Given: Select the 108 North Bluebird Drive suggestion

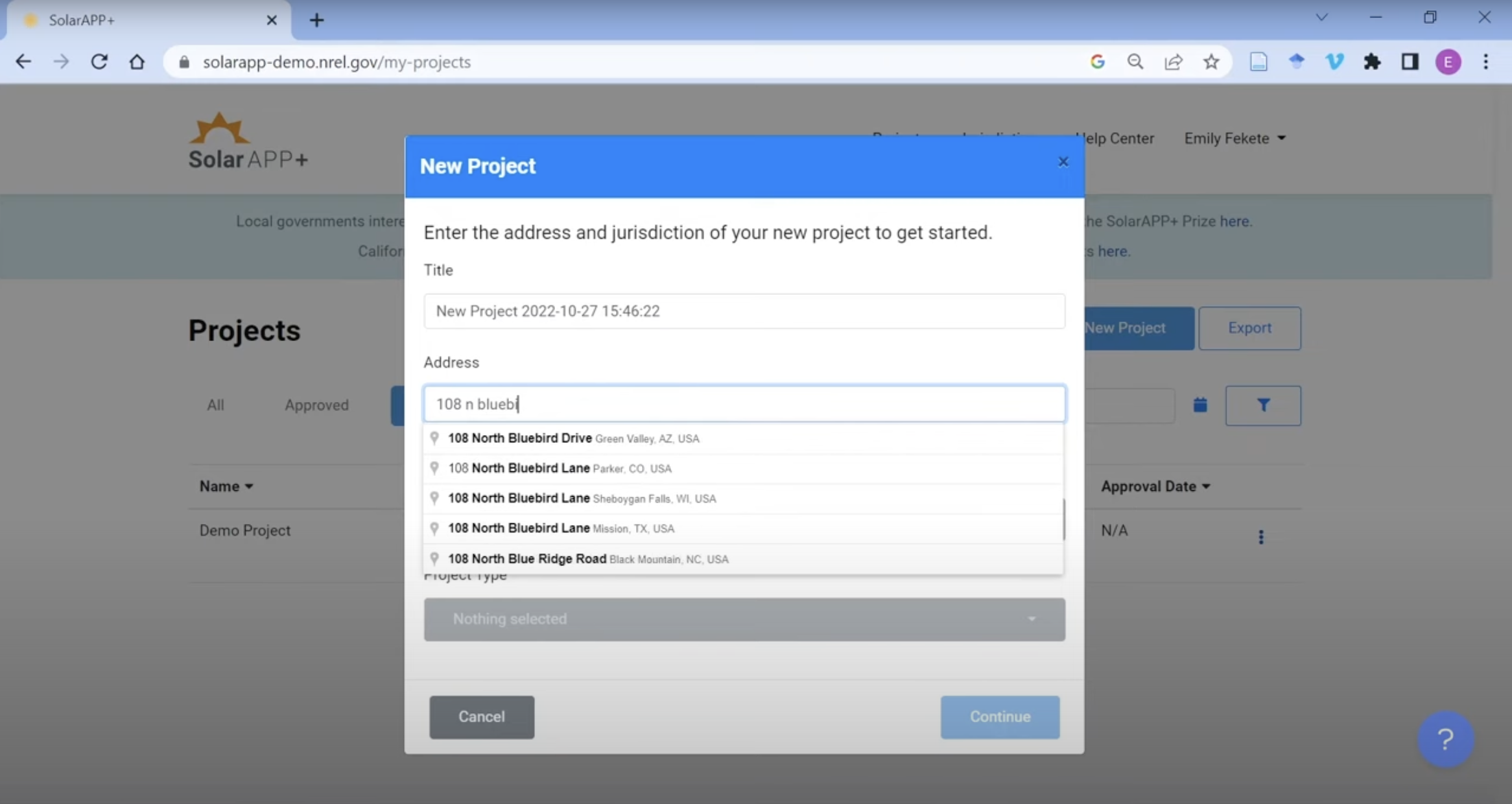Looking at the screenshot, I should pyautogui.click(x=572, y=438).
